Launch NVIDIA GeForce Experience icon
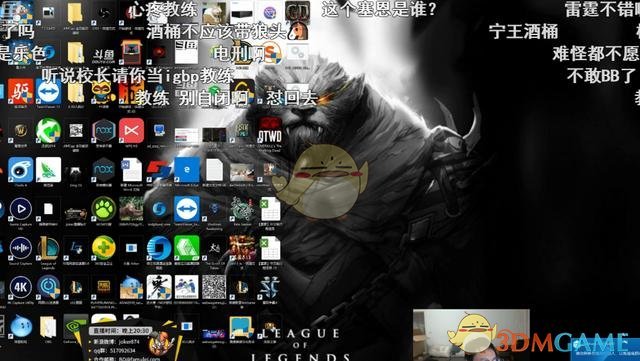Image resolution: width=640 pixels, height=361 pixels. tap(76, 327)
